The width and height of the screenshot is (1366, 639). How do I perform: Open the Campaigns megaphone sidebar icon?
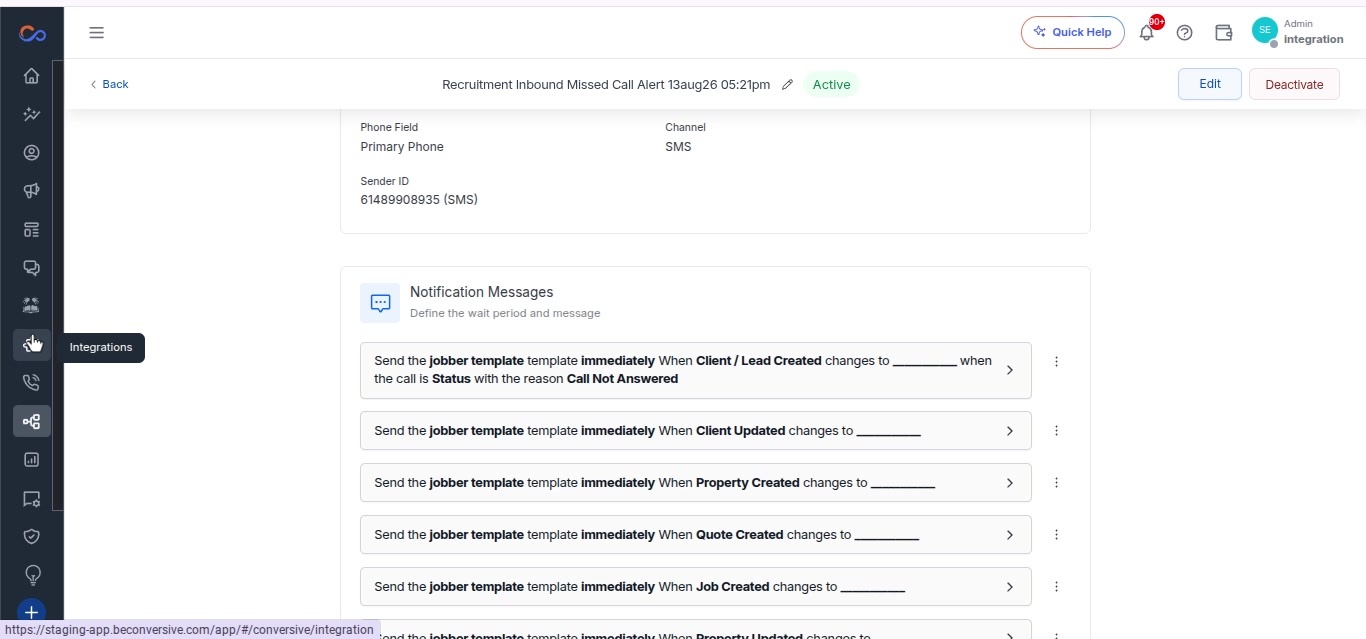(31, 191)
